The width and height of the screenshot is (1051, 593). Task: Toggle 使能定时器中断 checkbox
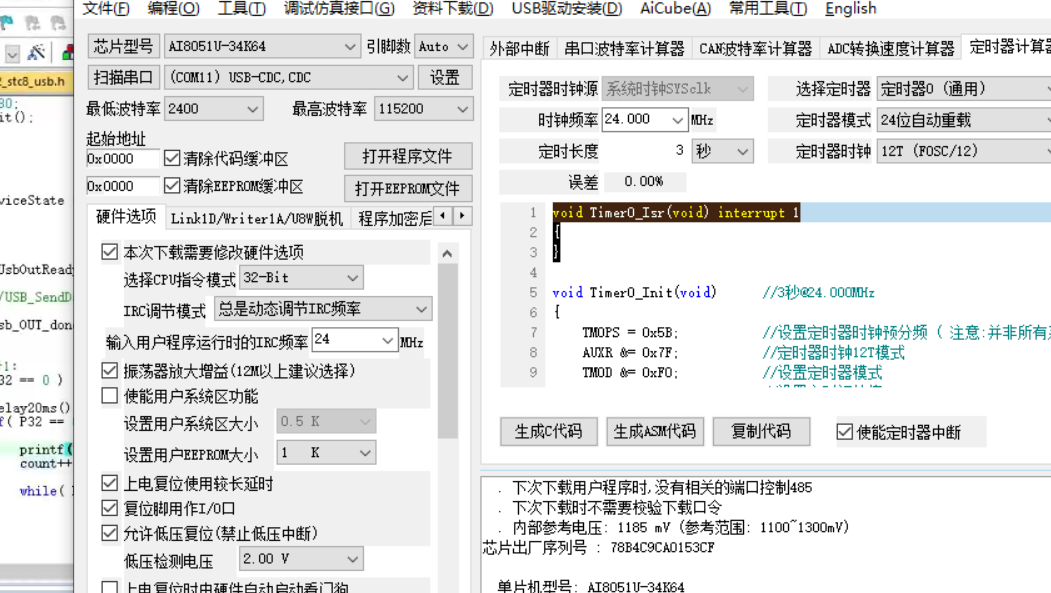tap(845, 432)
